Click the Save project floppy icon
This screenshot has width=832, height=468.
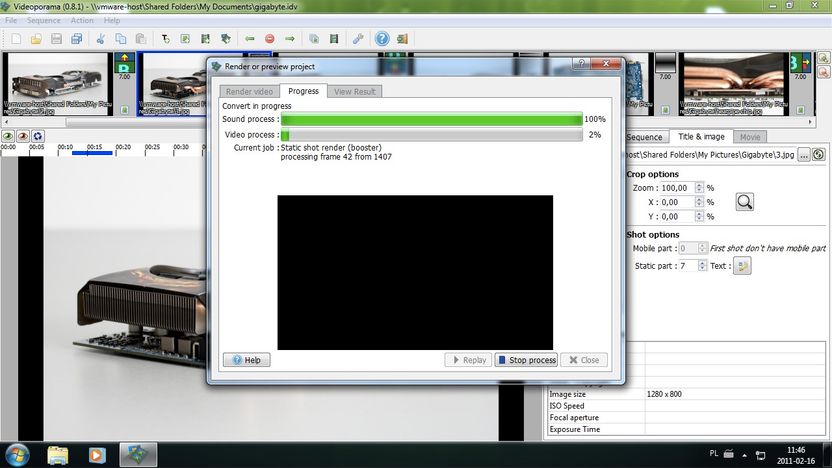[56, 39]
